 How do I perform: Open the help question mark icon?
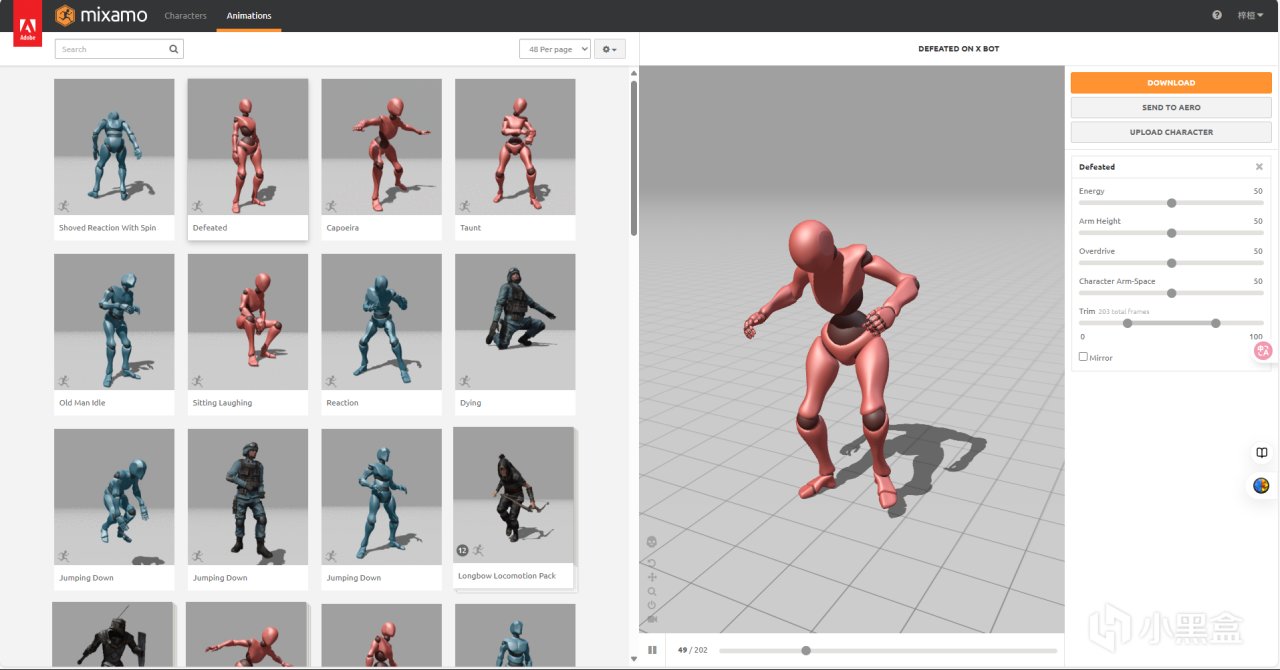click(x=1217, y=15)
